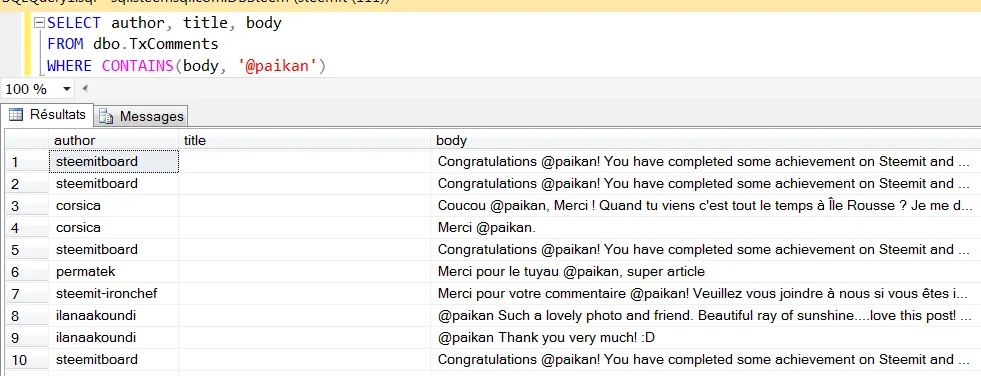
Task: Click author cell 'steemitboard' in row 2
Action: pyautogui.click(x=114, y=184)
